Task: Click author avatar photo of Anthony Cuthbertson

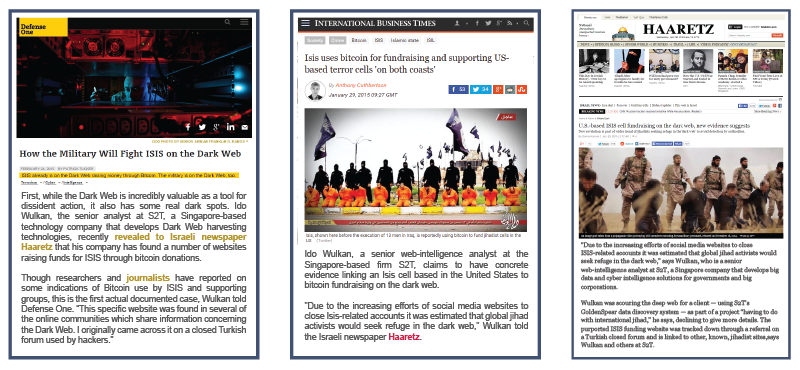Action: tap(315, 90)
